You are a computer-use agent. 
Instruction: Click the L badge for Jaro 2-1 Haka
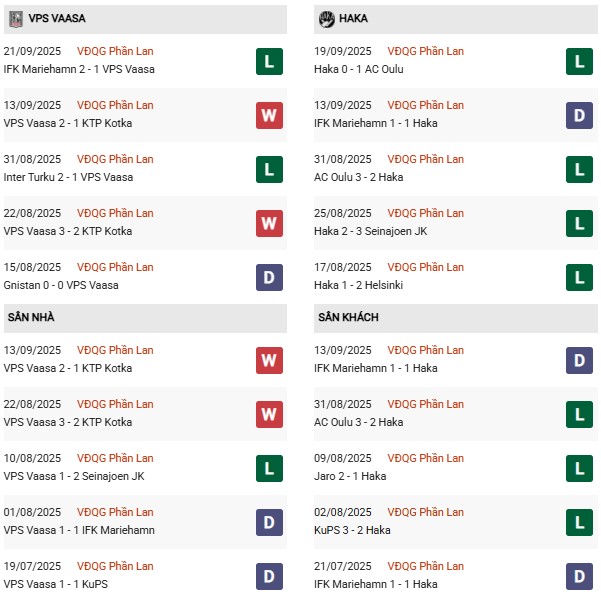click(579, 468)
